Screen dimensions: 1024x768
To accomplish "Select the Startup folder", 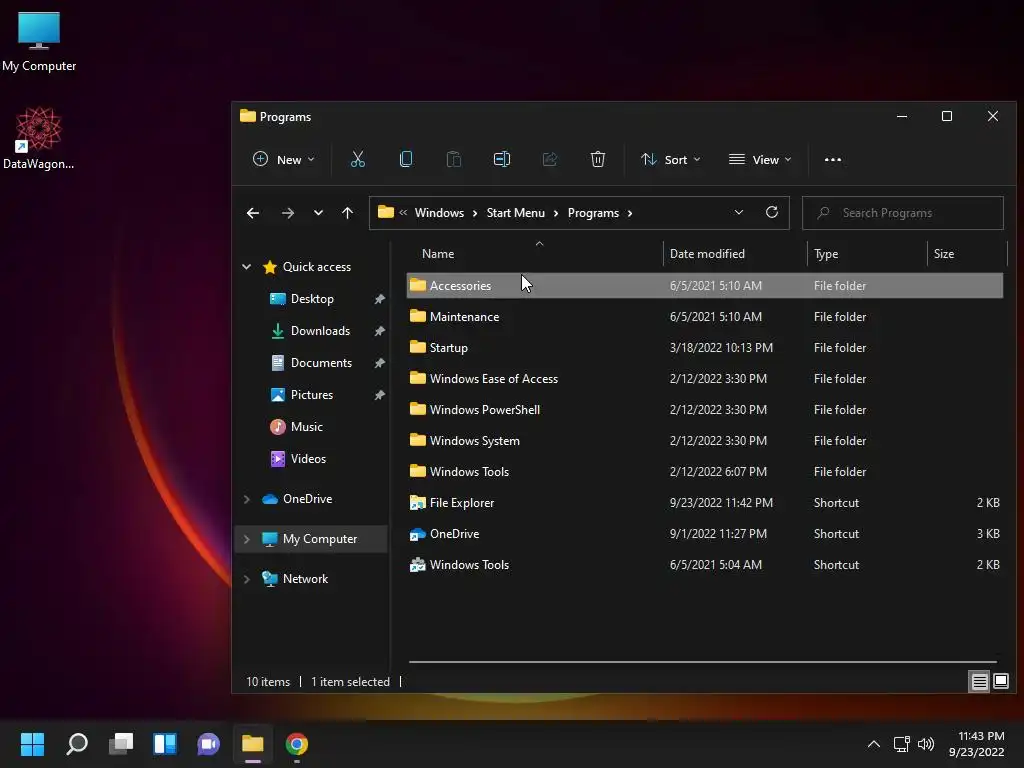I will [705, 347].
